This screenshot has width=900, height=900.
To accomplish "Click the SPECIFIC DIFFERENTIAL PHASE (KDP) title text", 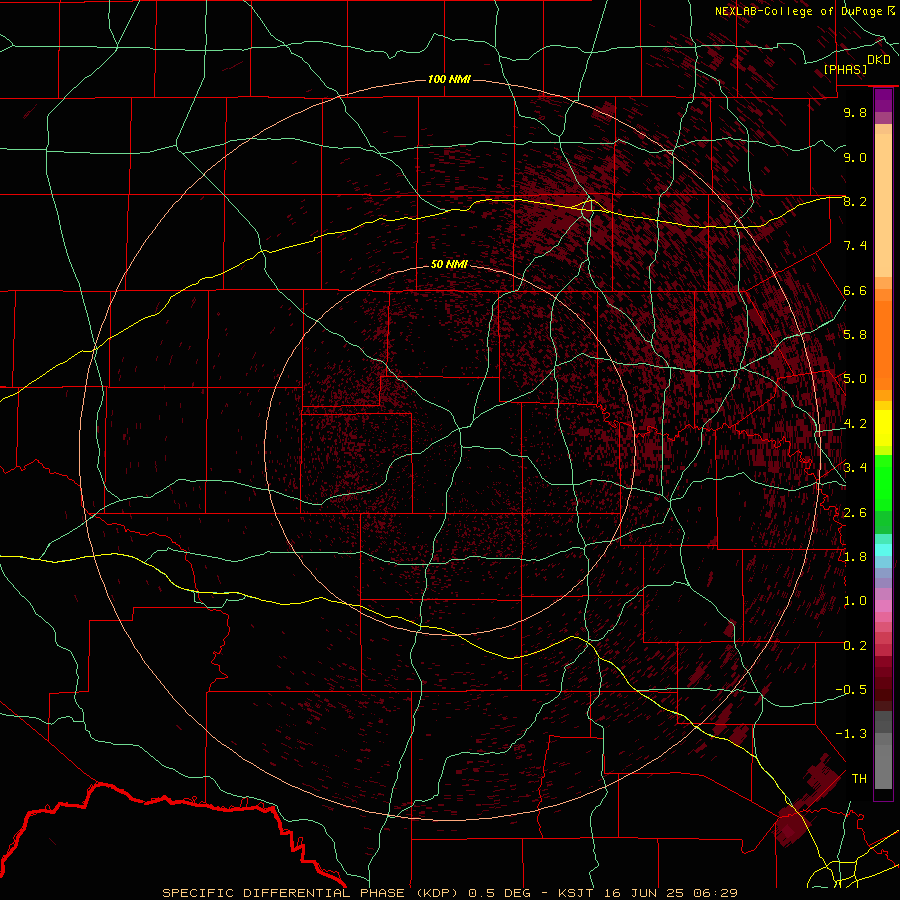I will (312, 893).
